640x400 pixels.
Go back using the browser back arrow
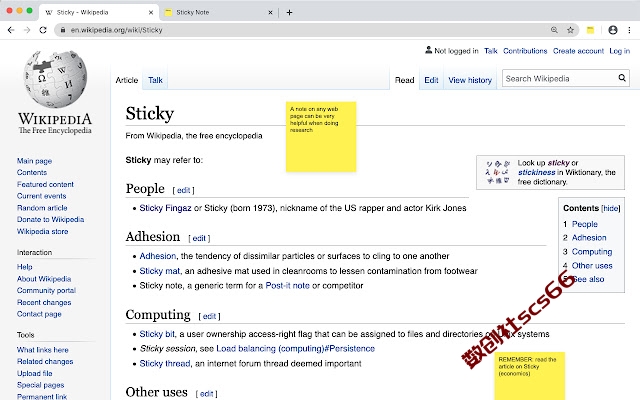tap(11, 30)
